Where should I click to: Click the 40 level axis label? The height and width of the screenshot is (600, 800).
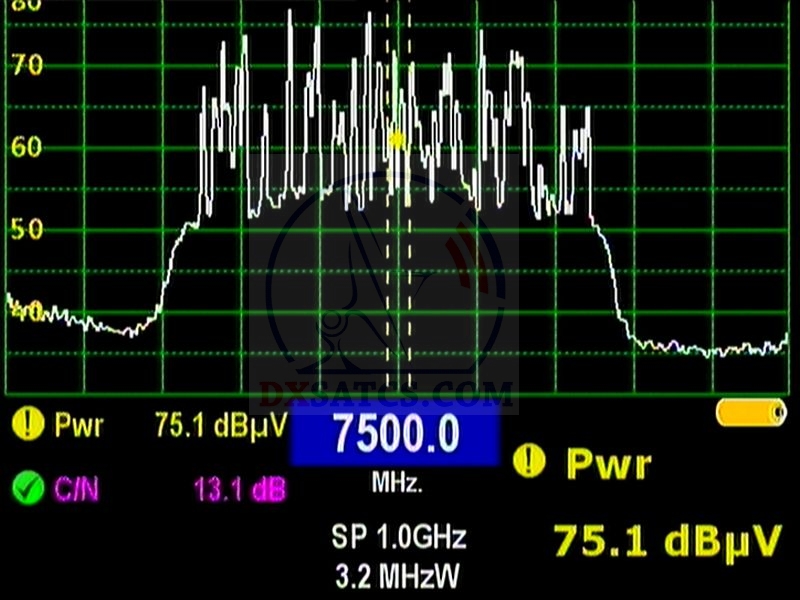point(25,312)
